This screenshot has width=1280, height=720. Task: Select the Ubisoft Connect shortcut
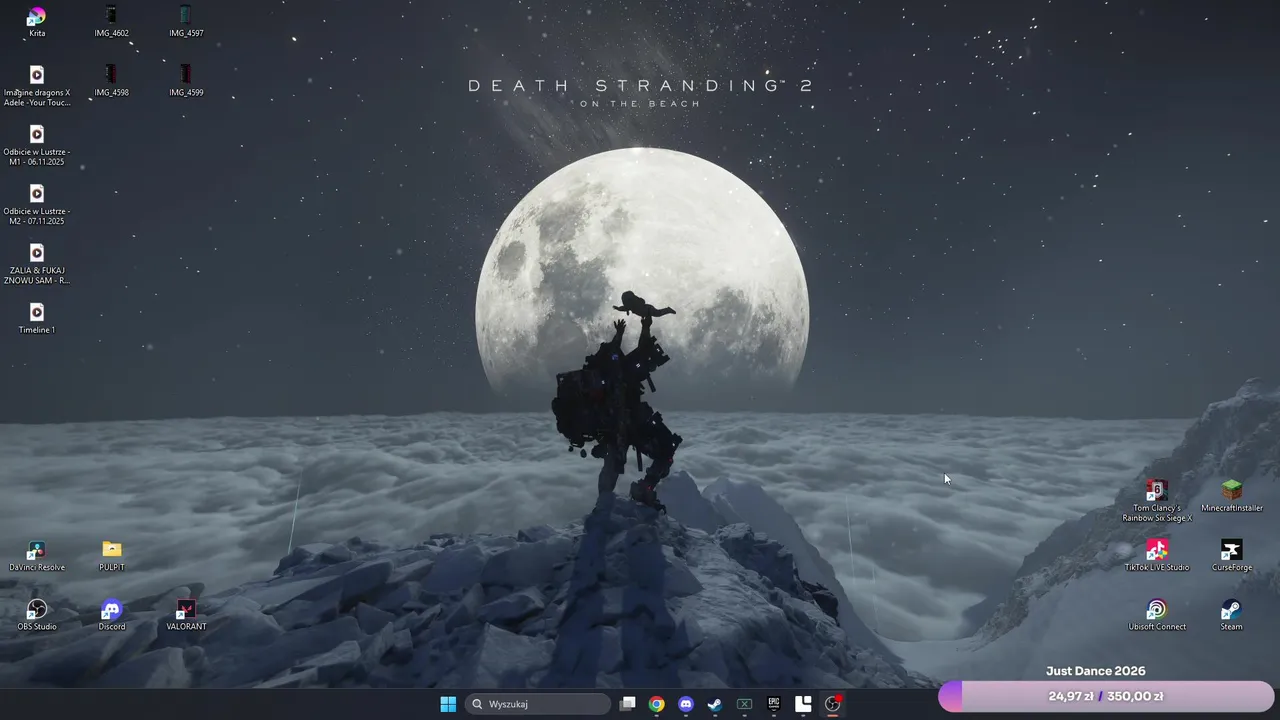tap(1157, 615)
